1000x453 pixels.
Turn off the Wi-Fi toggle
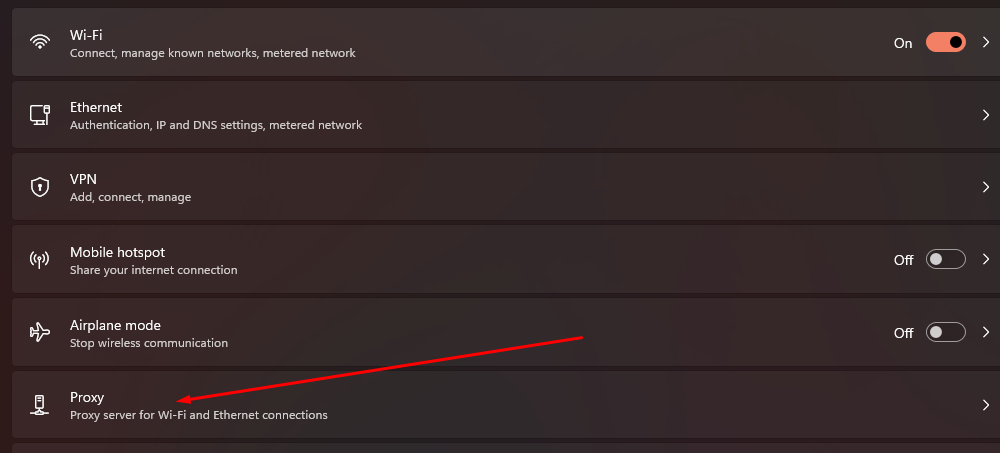pyautogui.click(x=945, y=43)
